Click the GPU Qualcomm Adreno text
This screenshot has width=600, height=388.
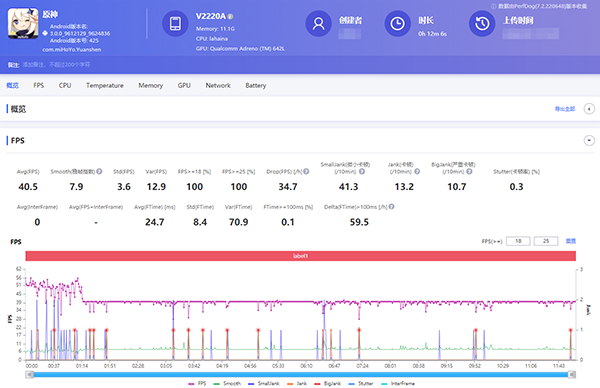[x=240, y=49]
